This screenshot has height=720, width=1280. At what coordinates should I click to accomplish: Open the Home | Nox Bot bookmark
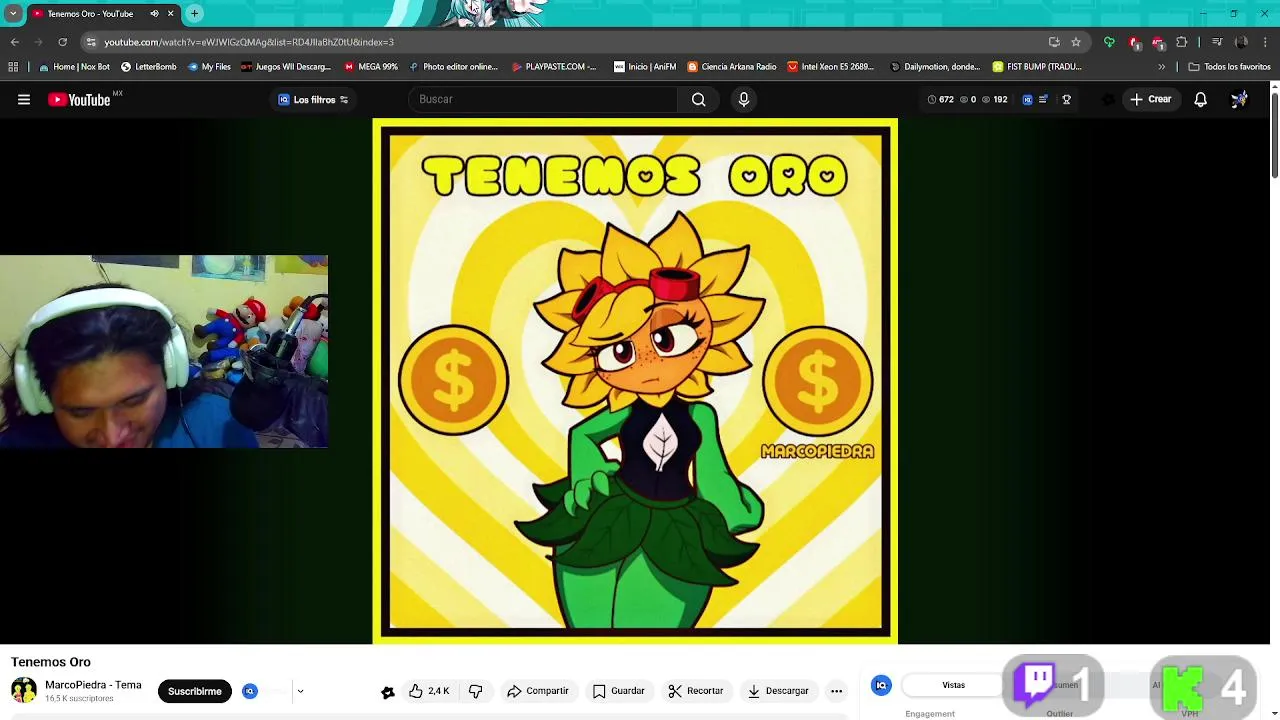[x=74, y=67]
